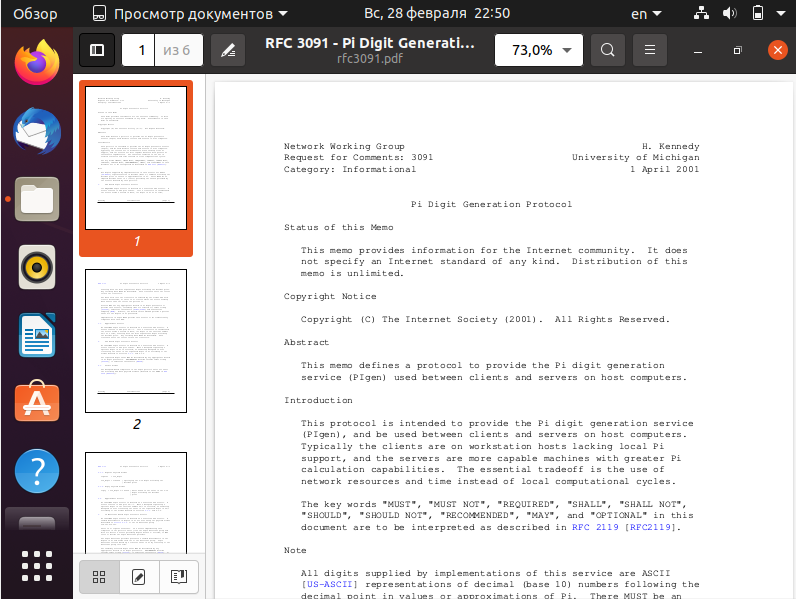Switch sidebar to annotations view
Image resolution: width=796 pixels, height=599 pixels.
coord(139,577)
